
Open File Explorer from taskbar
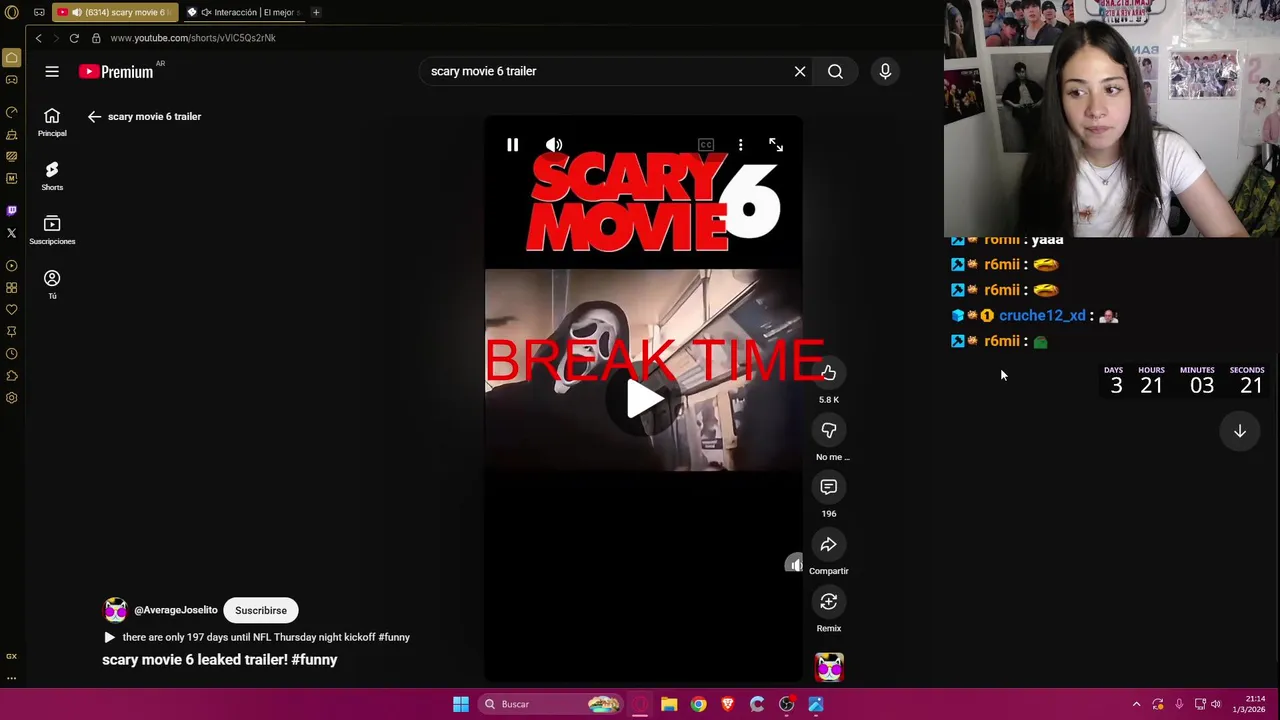669,704
